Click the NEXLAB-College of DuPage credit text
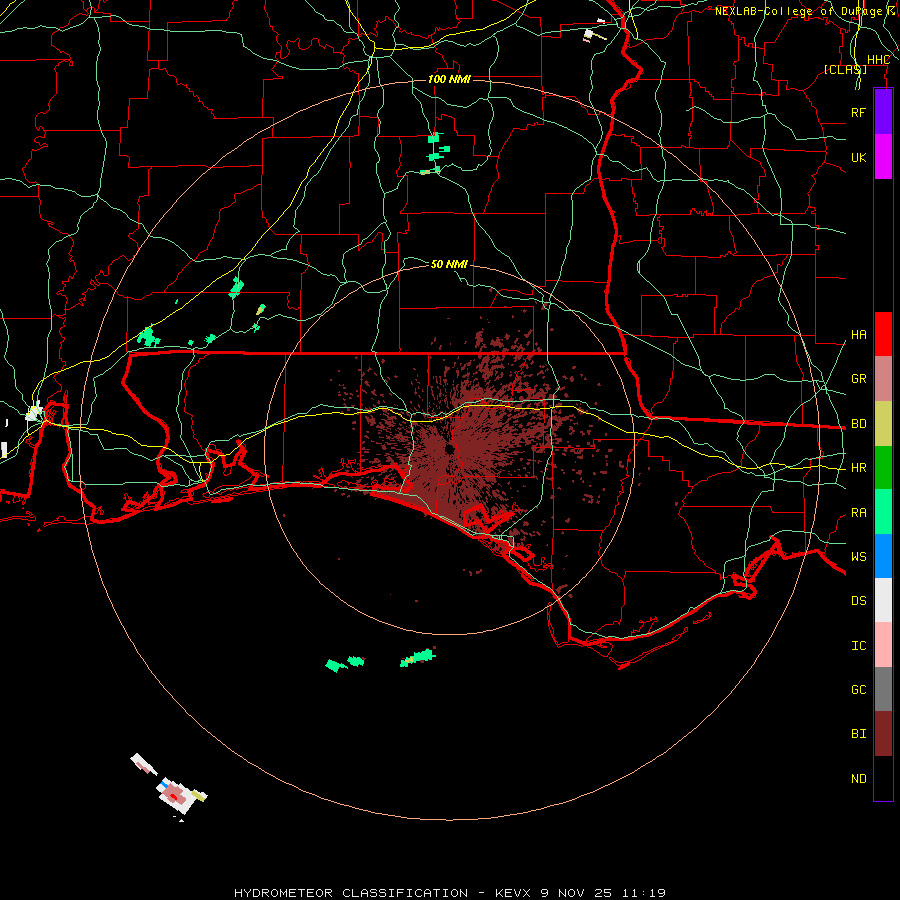Viewport: 900px width, 900px height. (x=806, y=11)
